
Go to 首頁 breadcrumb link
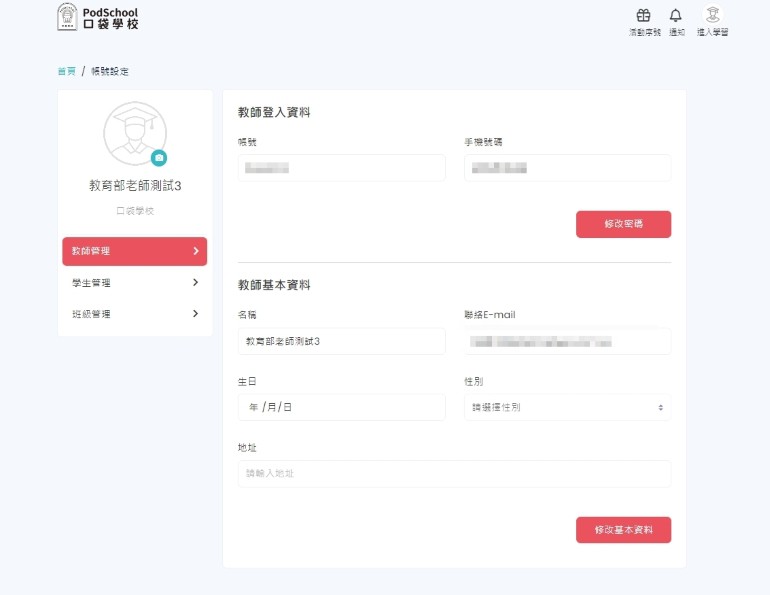click(x=66, y=71)
